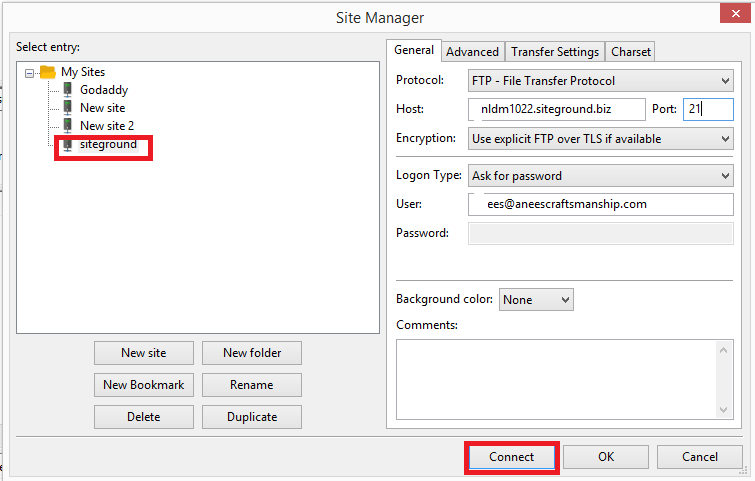755x481 pixels.
Task: Switch to the Advanced tab
Action: [472, 52]
